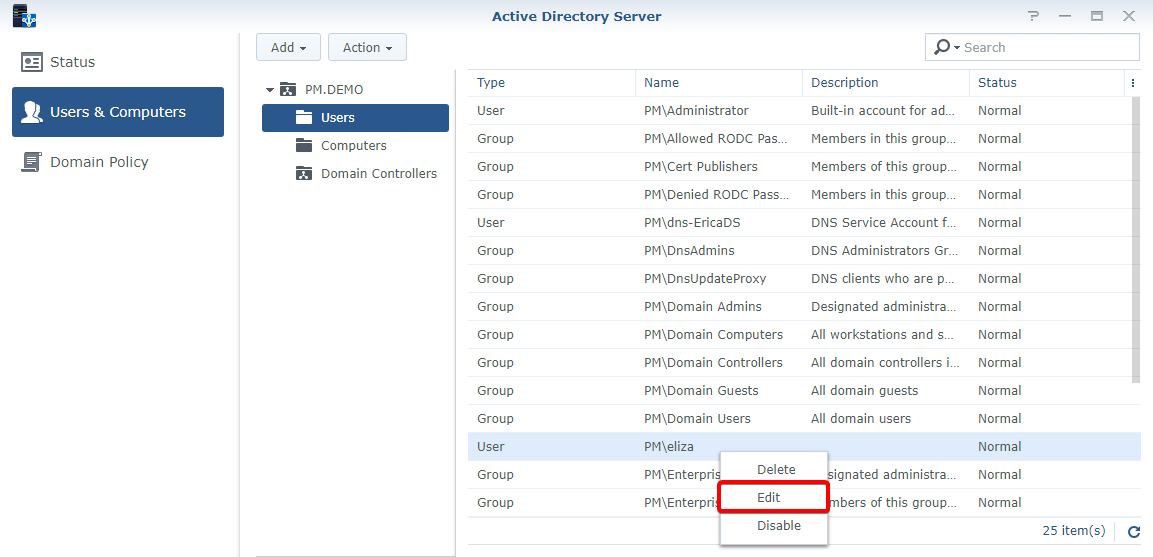Screen dimensions: 1153x557
Task: Click the Domain Policy scroll icon
Action: click(32, 163)
